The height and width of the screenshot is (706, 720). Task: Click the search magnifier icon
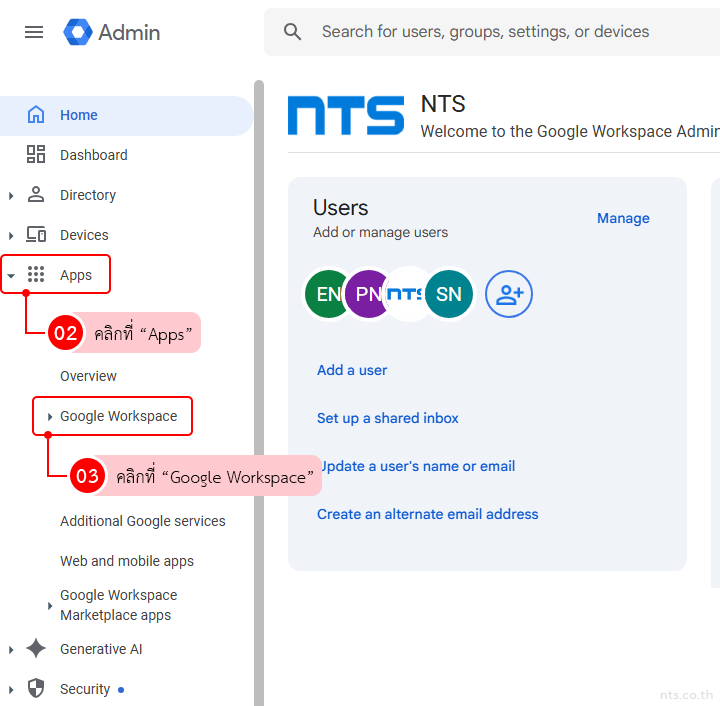pyautogui.click(x=292, y=32)
